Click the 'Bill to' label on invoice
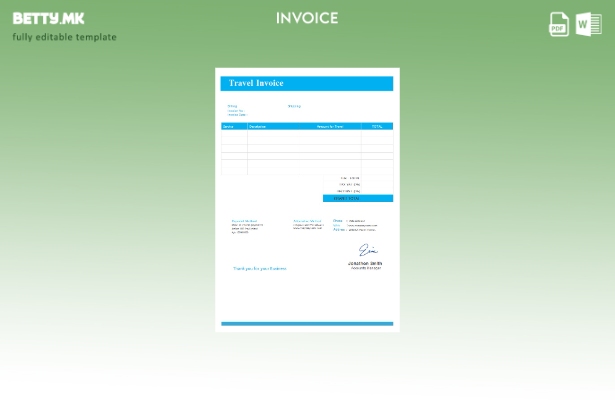Viewport: 615px width, 400px height. [x=232, y=105]
